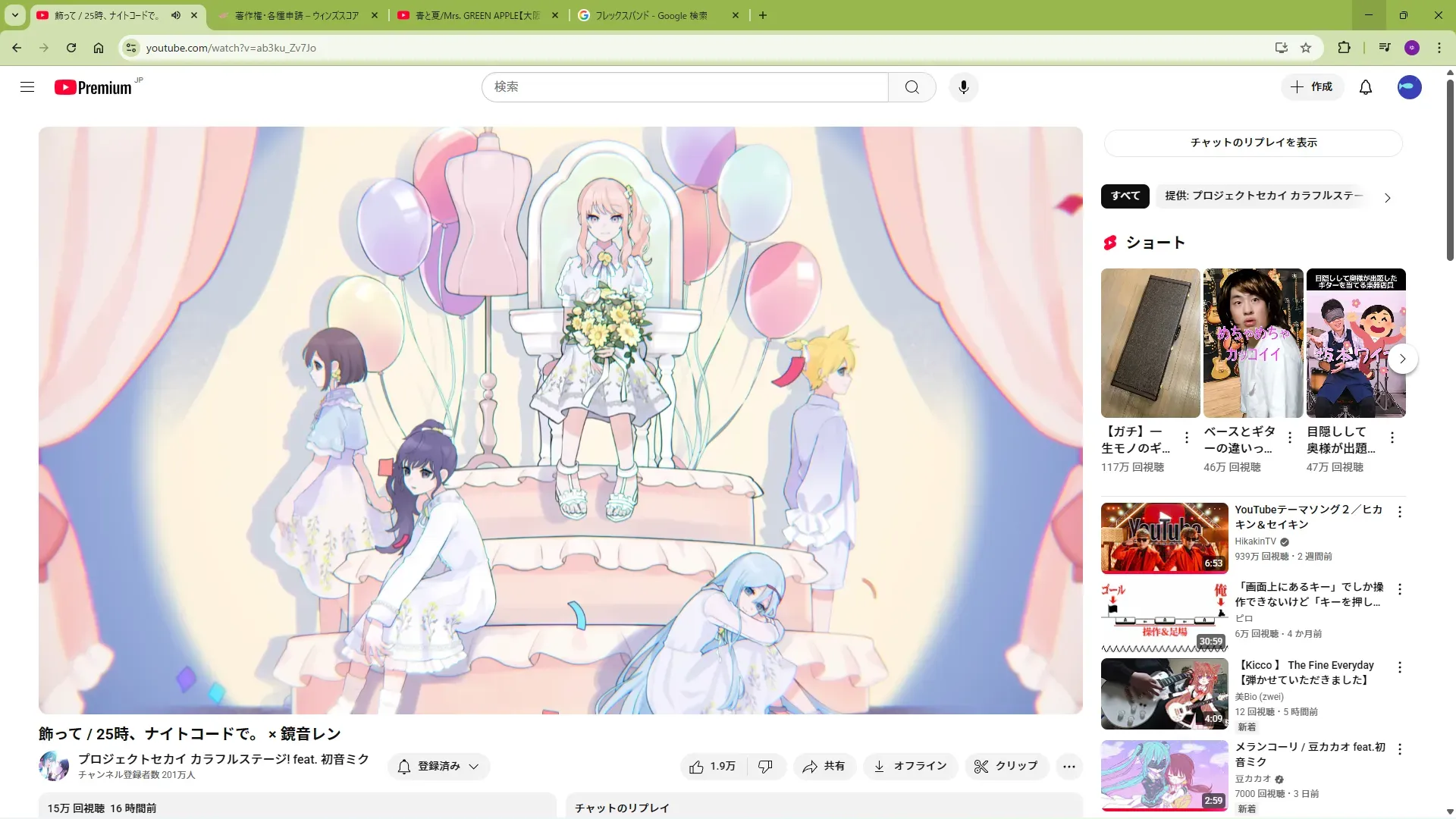Switch to the フレックスバンド Google tab
The height and width of the screenshot is (819, 1456).
click(652, 15)
